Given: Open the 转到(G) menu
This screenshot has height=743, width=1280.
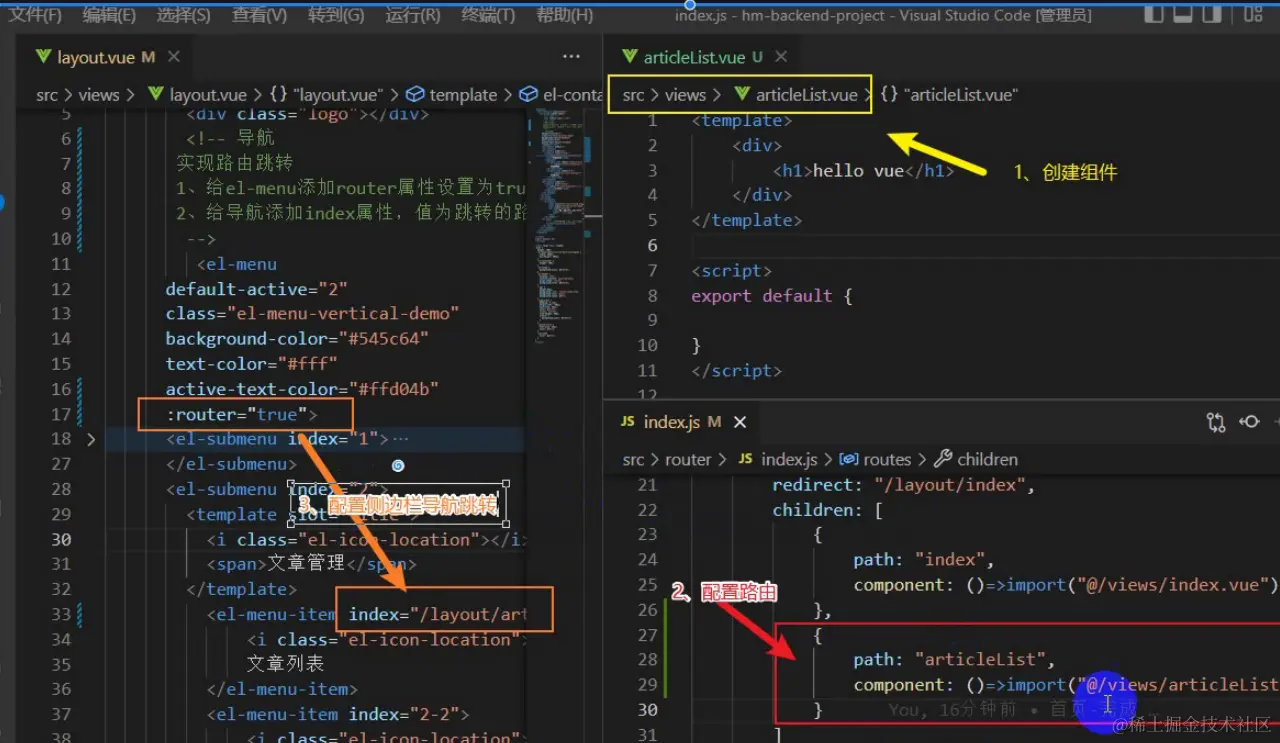Looking at the screenshot, I should click(x=336, y=15).
